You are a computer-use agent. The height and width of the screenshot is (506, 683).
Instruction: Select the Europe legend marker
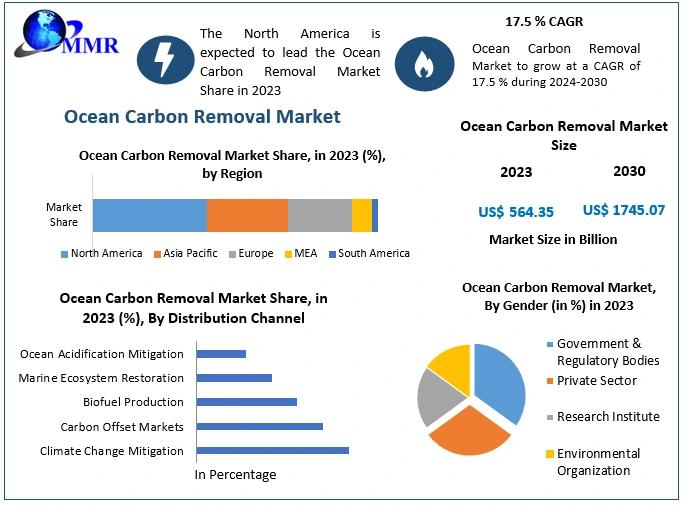[232, 254]
